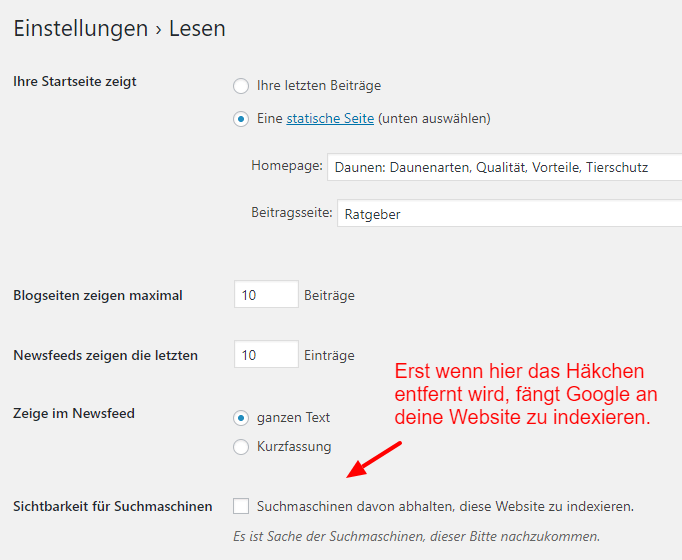682x560 pixels.
Task: Click the 'Beitragsseite:' field label
Action: pos(292,213)
